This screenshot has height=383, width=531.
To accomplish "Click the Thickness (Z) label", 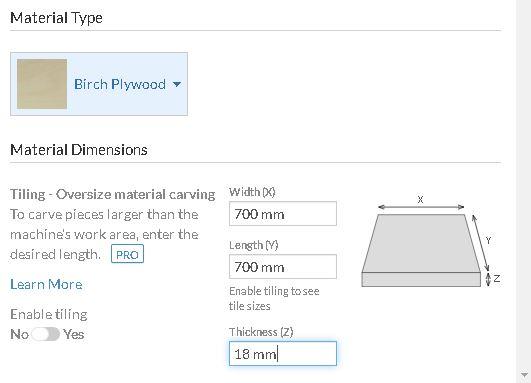I will point(261,332).
